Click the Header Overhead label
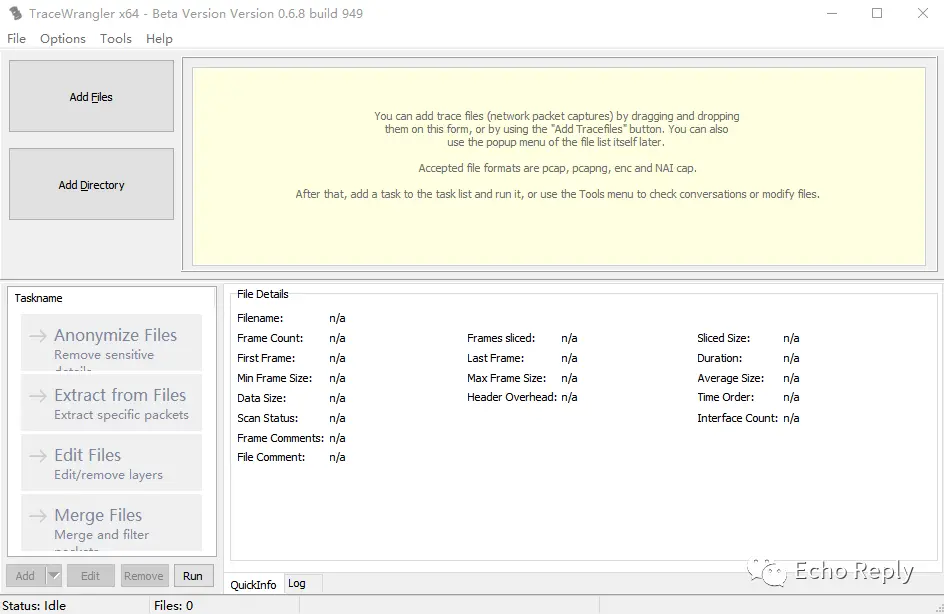The image size is (944, 614). tap(512, 397)
